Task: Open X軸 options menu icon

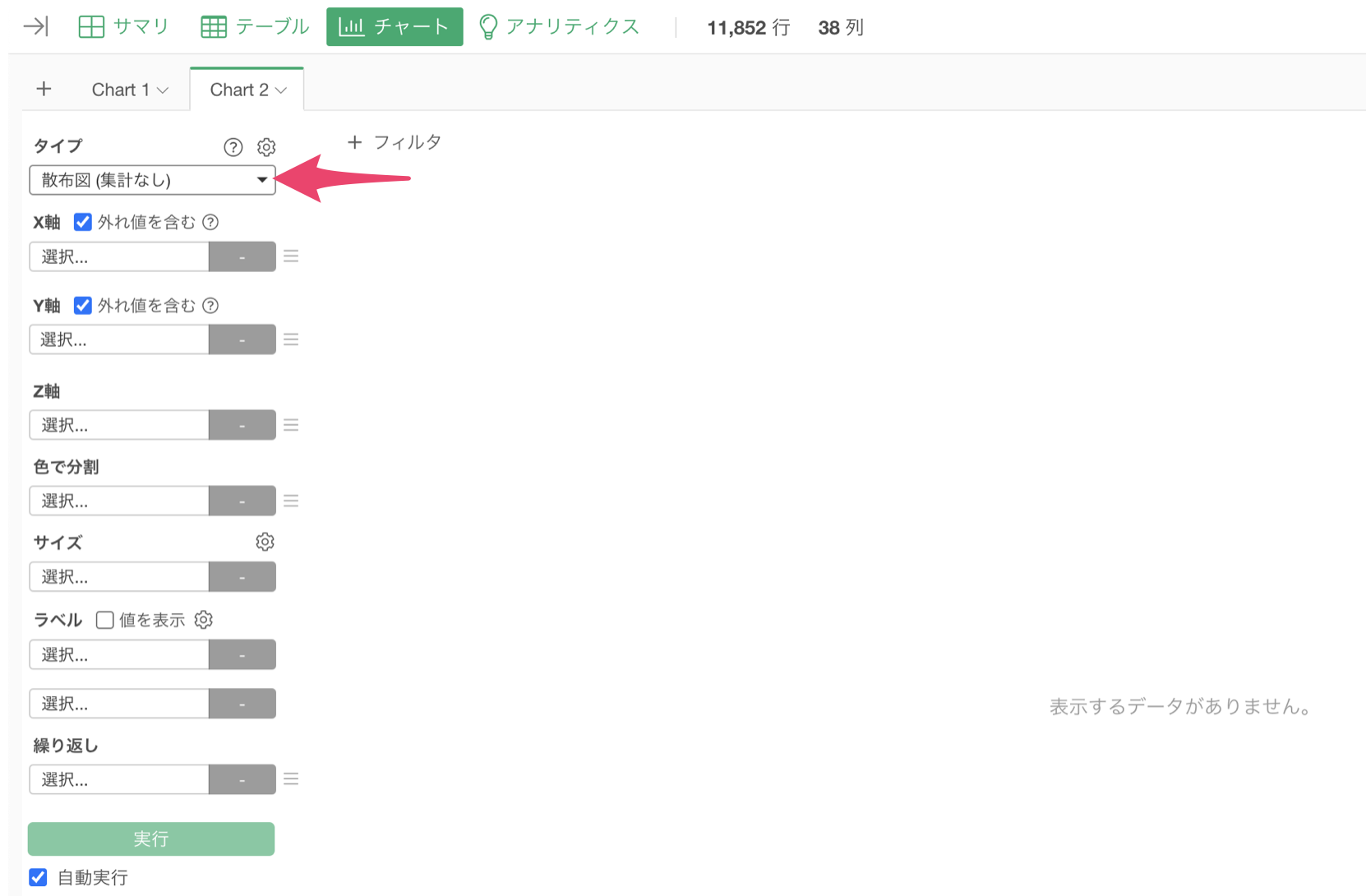Action: click(x=291, y=256)
